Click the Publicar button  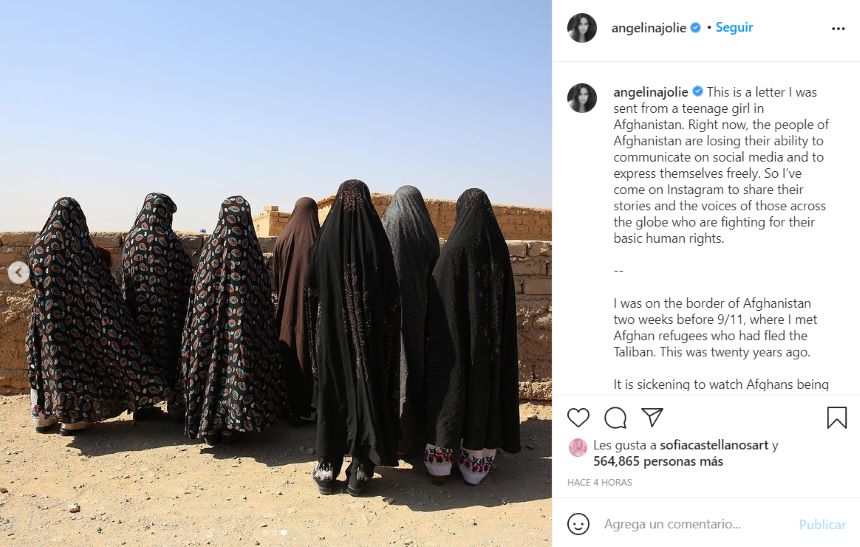point(822,525)
